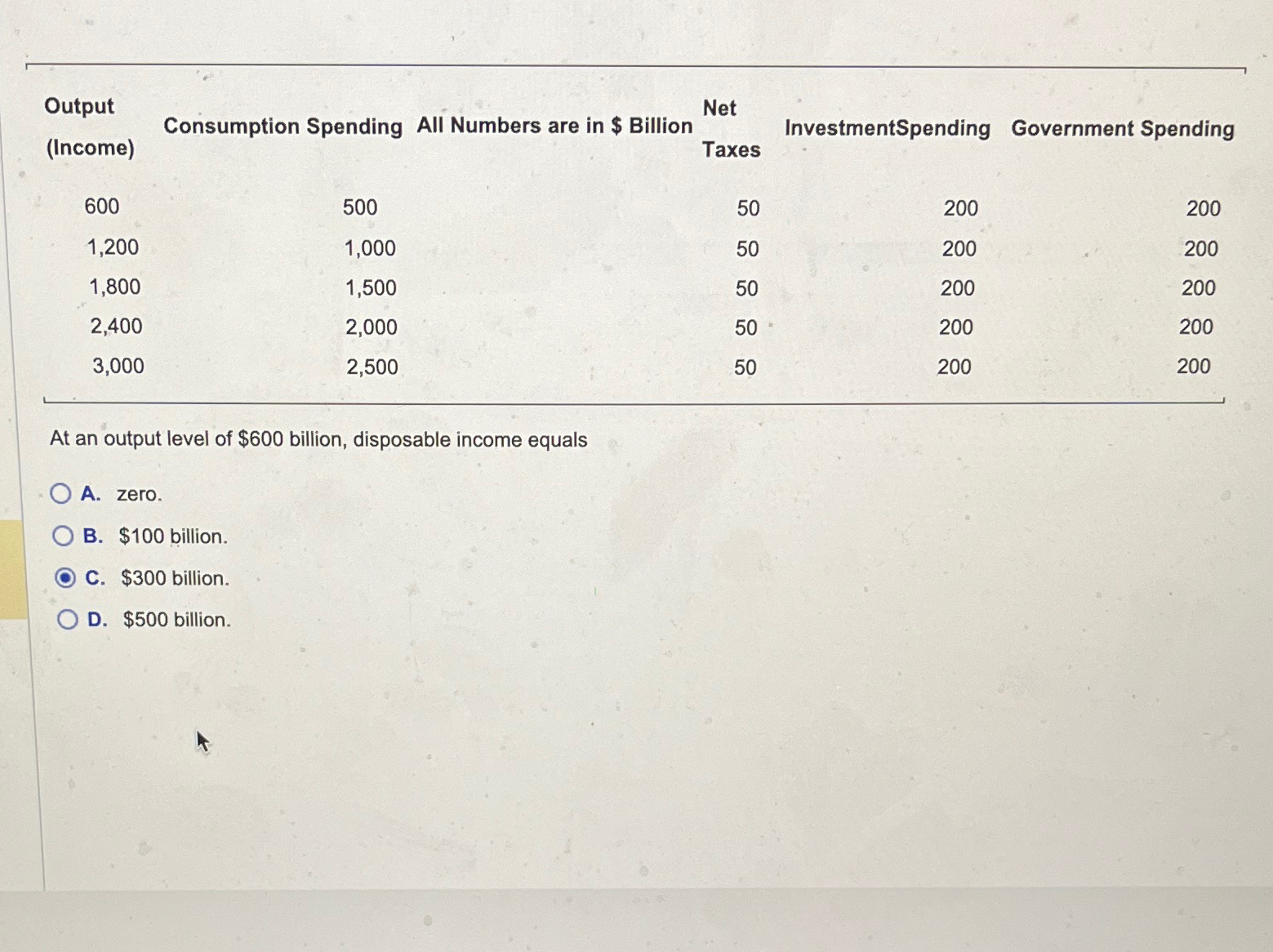
Task: Click the 500 Consumption Spending value
Action: (361, 207)
